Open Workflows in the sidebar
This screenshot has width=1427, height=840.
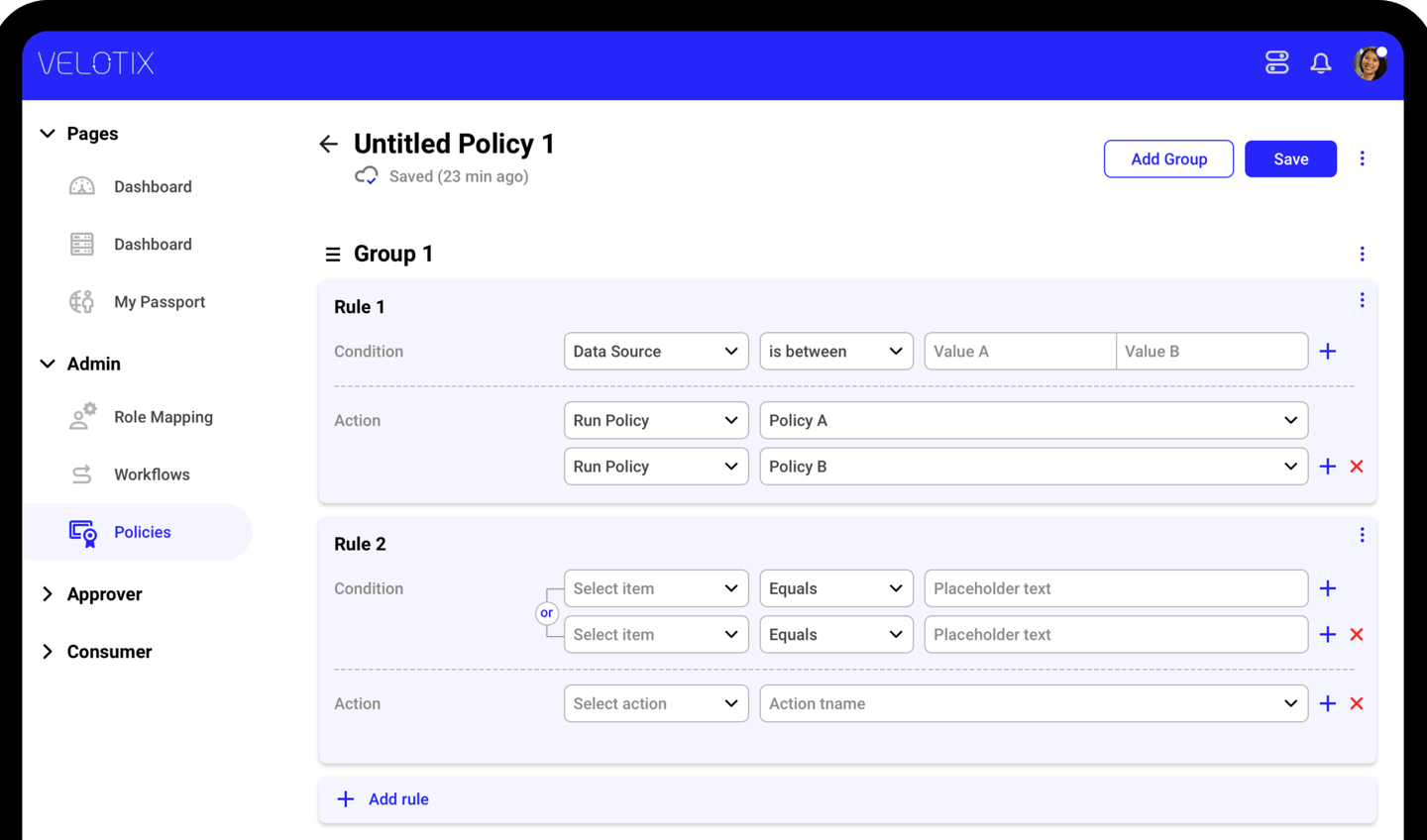coord(152,474)
